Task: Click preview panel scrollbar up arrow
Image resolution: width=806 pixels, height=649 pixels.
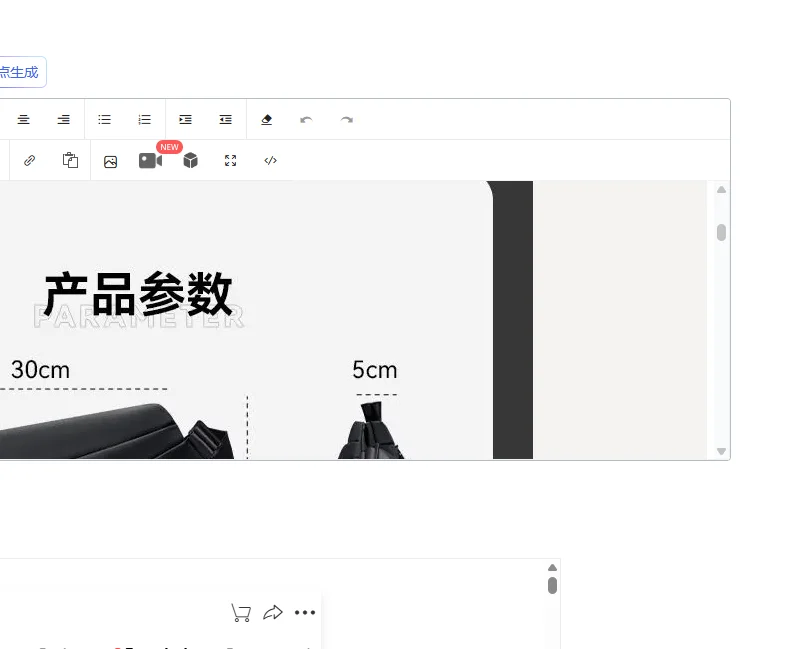Action: point(552,567)
